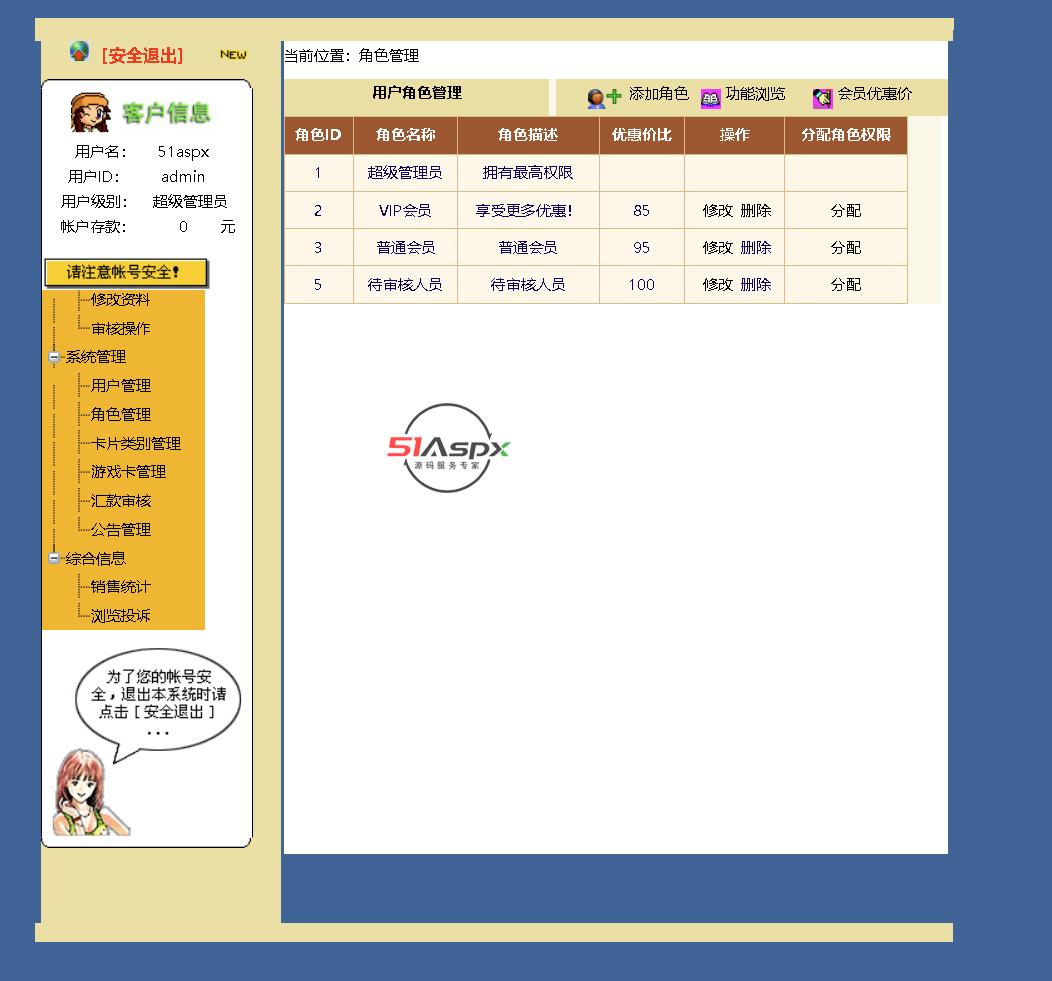Click the 当前位置: 角色管理 breadcrumb
Image resolution: width=1052 pixels, height=981 pixels.
352,56
